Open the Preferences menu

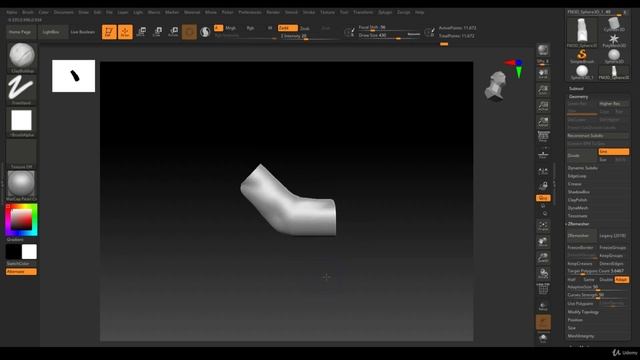click(x=250, y=12)
